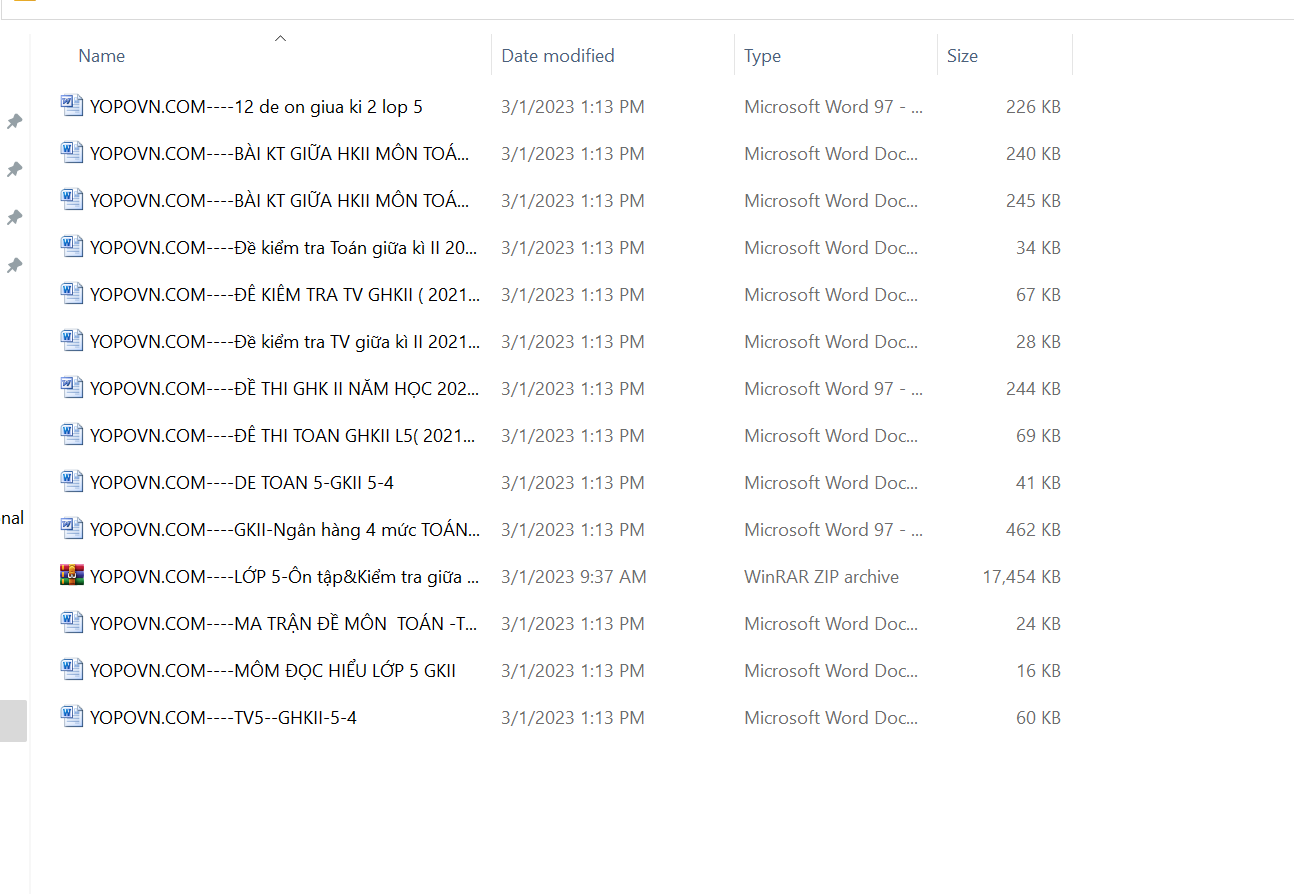The image size is (1294, 894).
Task: Click Word icon beside MA TRẬN ĐỀ MÔN TOÁN file
Action: [72, 622]
